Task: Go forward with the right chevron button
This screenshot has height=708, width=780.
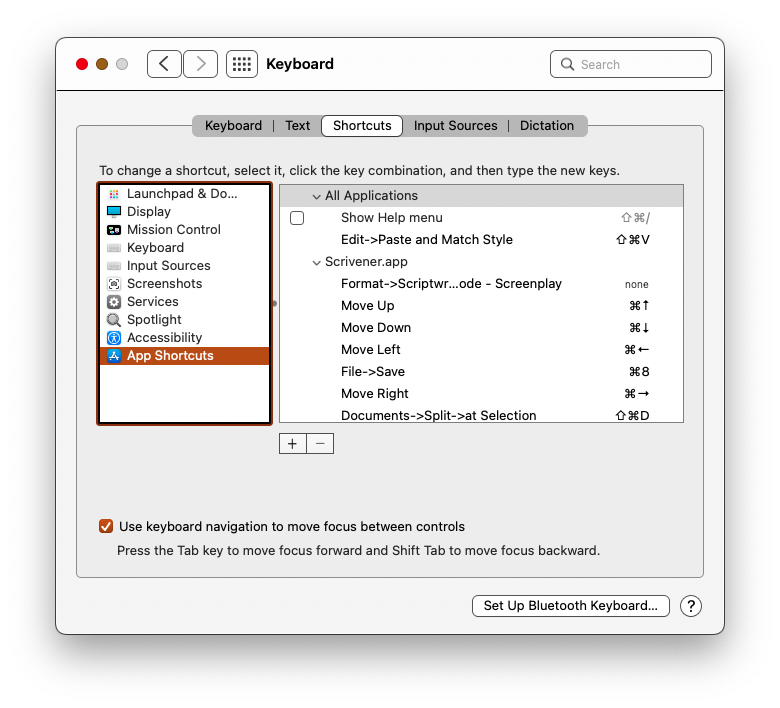Action: [200, 64]
